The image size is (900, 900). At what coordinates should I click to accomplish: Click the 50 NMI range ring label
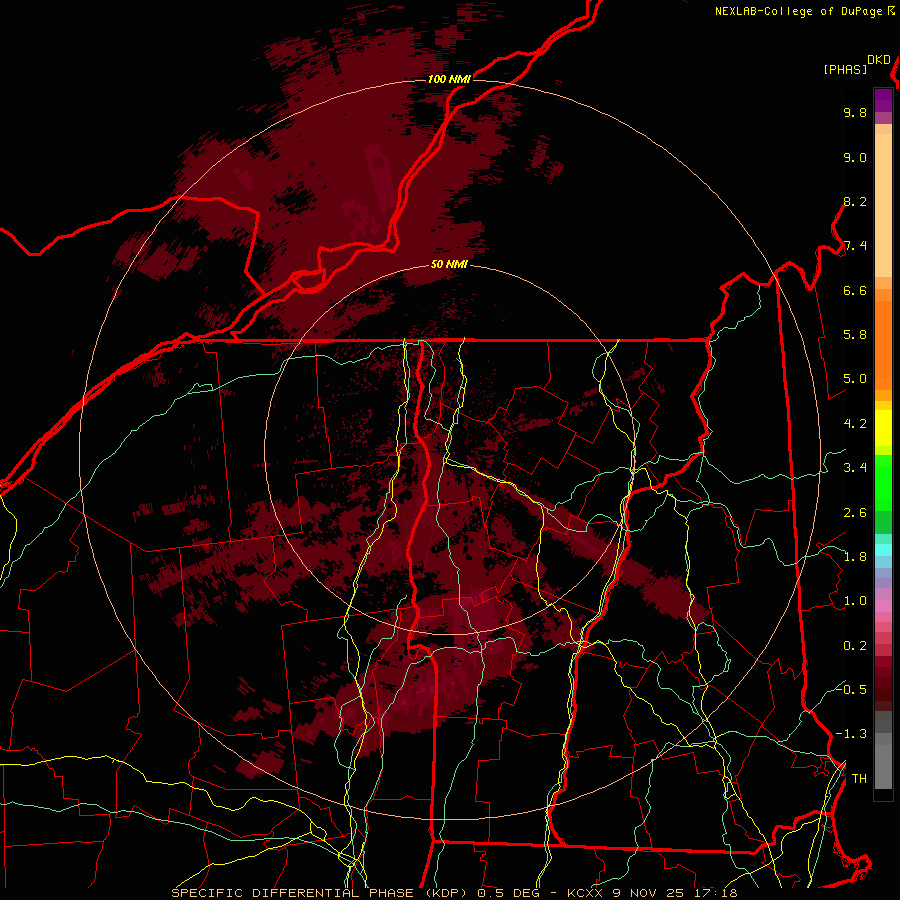[449, 264]
